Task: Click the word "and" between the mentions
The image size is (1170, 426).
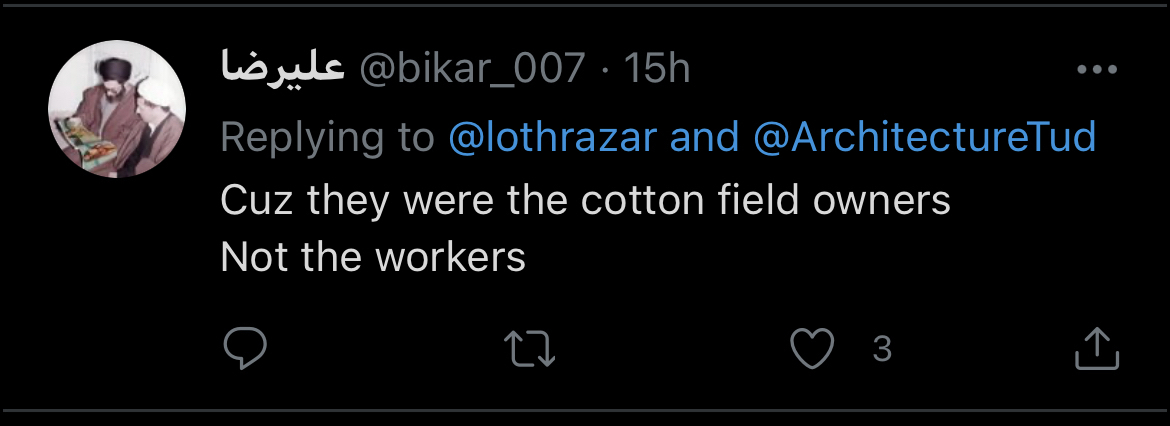Action: tap(703, 137)
